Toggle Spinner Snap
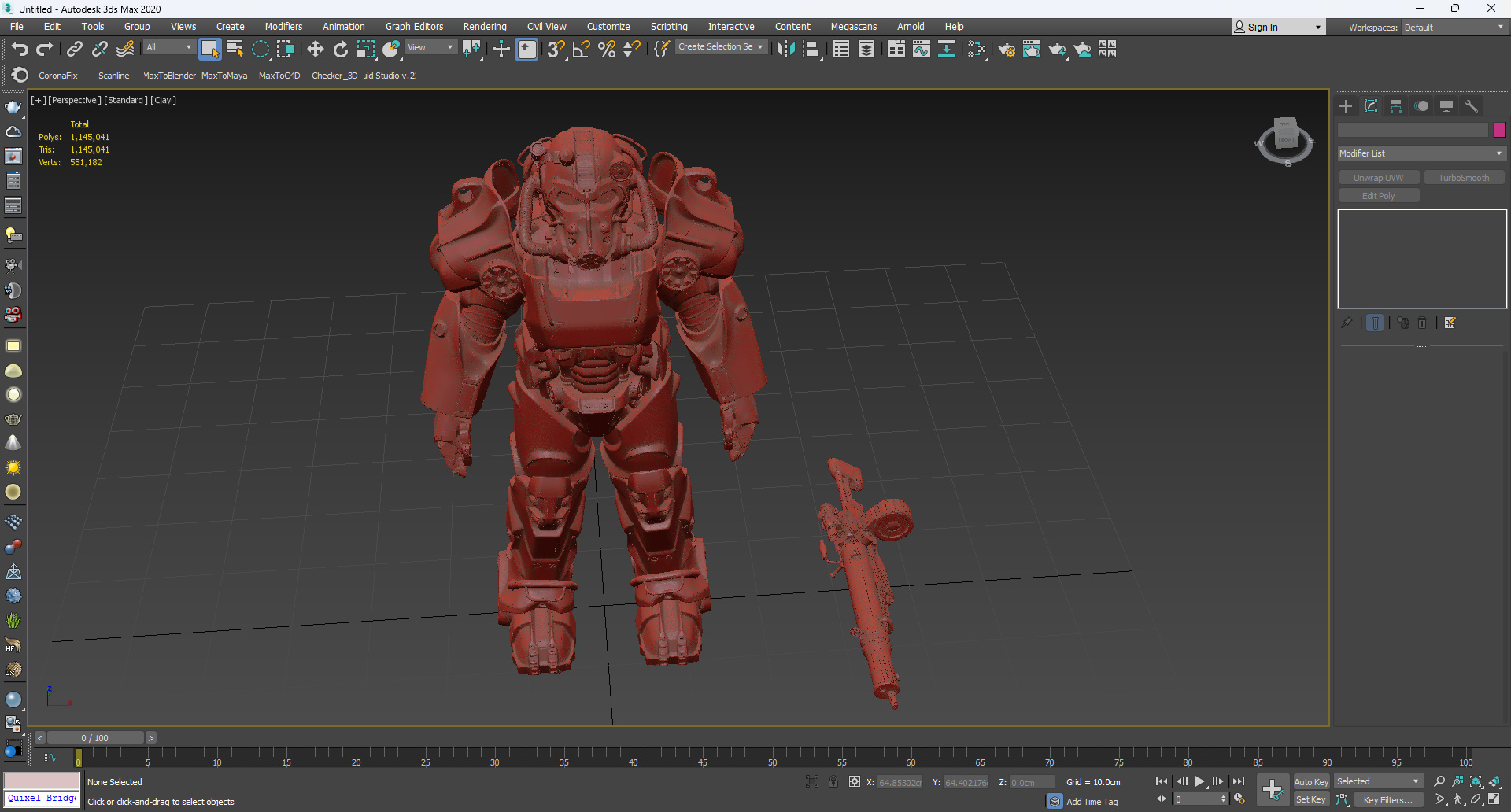This screenshot has height=812, width=1511. pos(632,50)
